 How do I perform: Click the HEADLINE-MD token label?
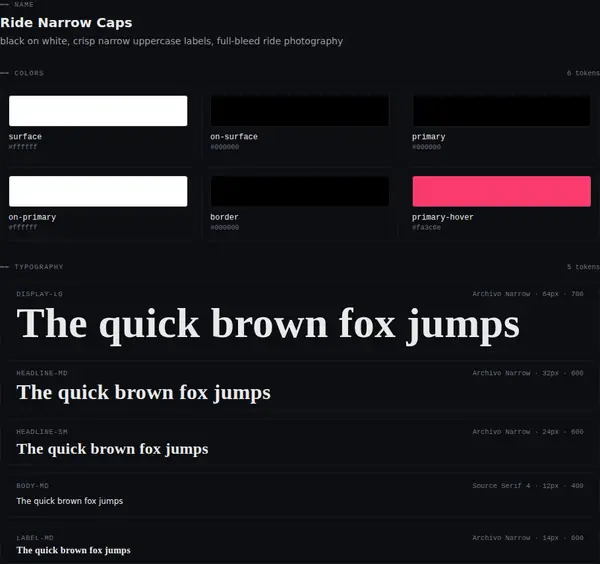tap(42, 373)
